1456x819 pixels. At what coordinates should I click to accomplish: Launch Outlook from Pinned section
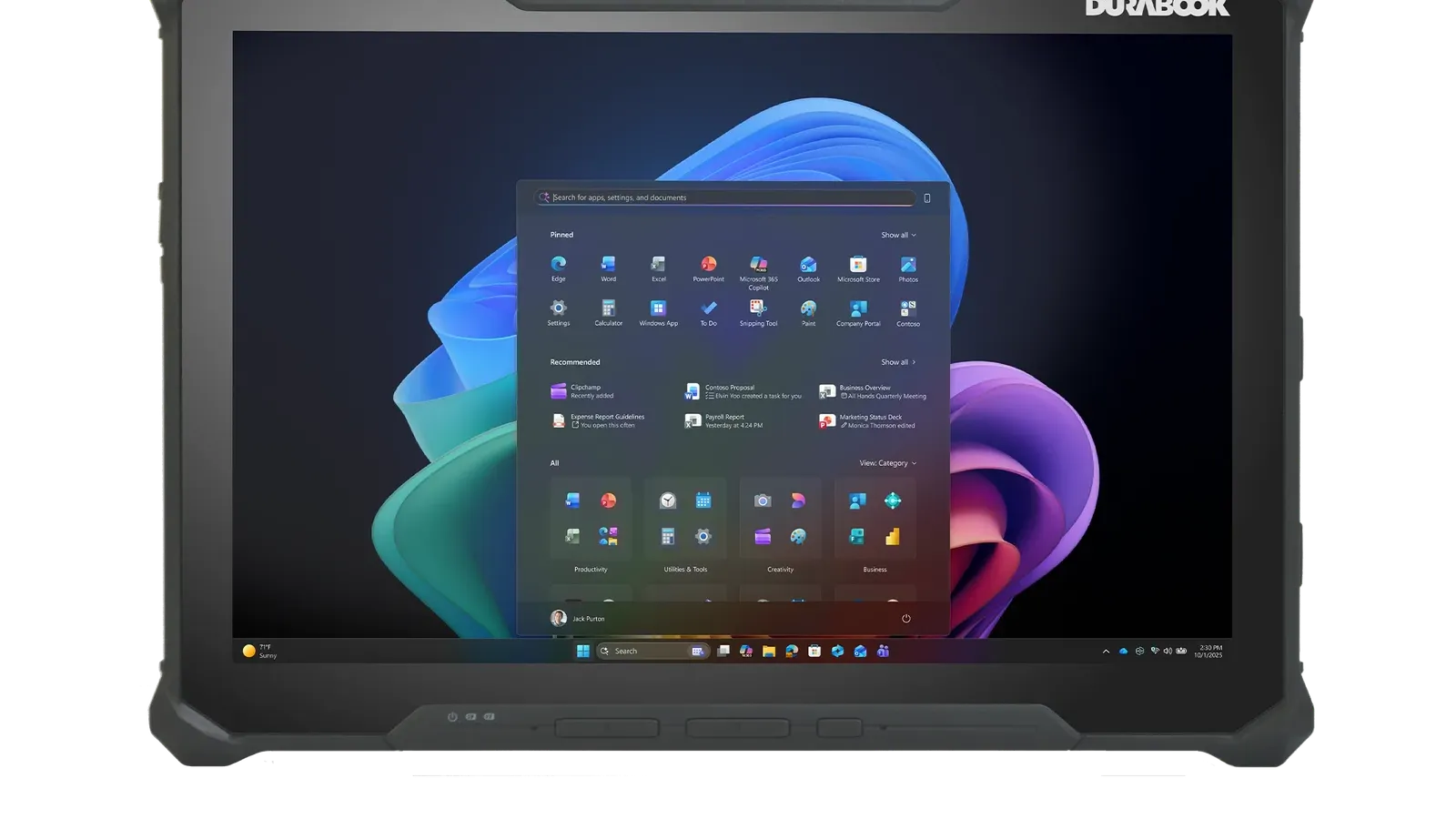point(808,268)
